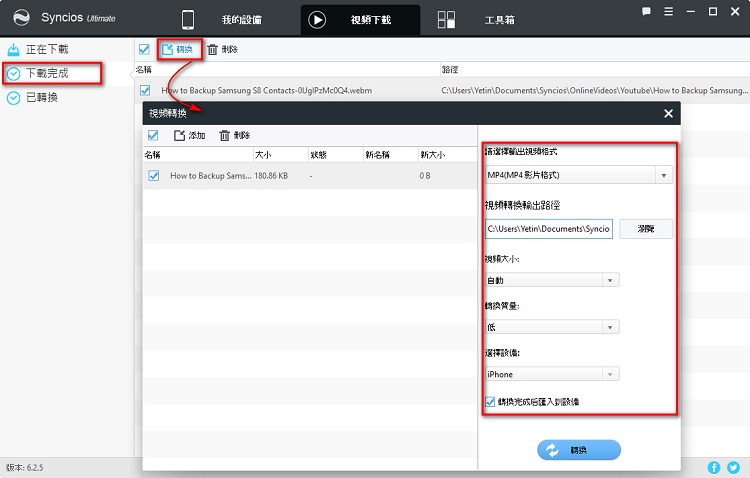Select 已轉換 in the sidebar
The image size is (750, 478).
coord(42,98)
